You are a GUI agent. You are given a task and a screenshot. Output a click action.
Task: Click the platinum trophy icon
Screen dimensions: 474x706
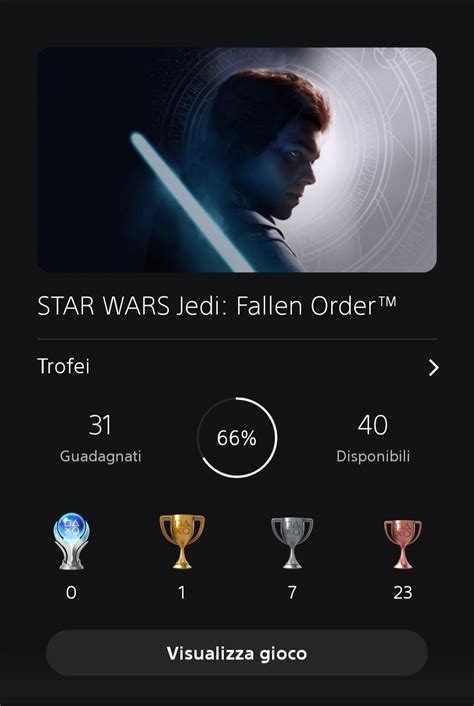[71, 542]
